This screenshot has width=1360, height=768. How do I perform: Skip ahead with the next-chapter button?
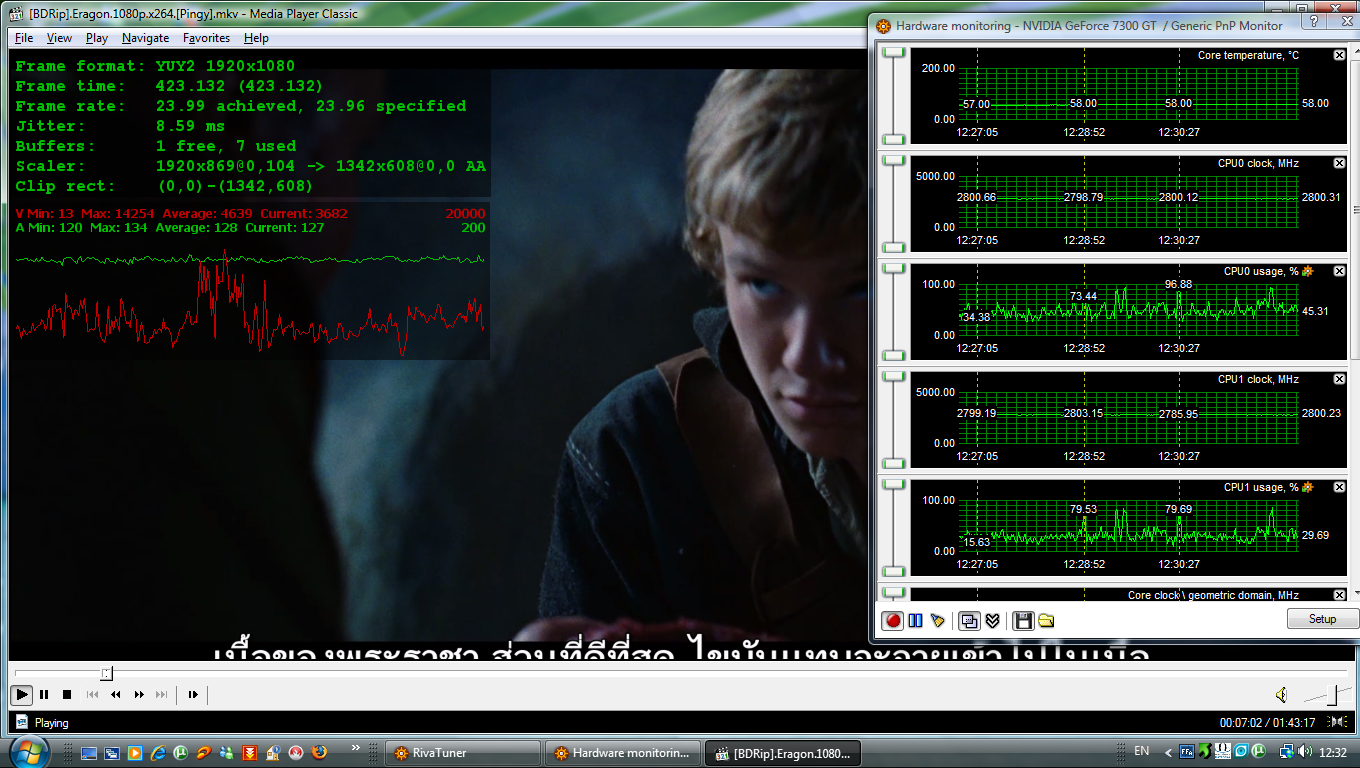click(162, 694)
